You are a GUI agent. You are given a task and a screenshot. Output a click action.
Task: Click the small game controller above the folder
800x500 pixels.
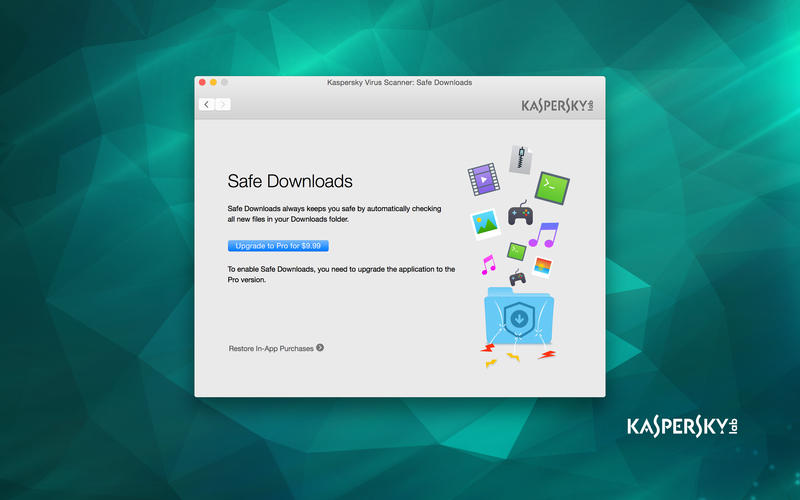pyautogui.click(x=517, y=278)
